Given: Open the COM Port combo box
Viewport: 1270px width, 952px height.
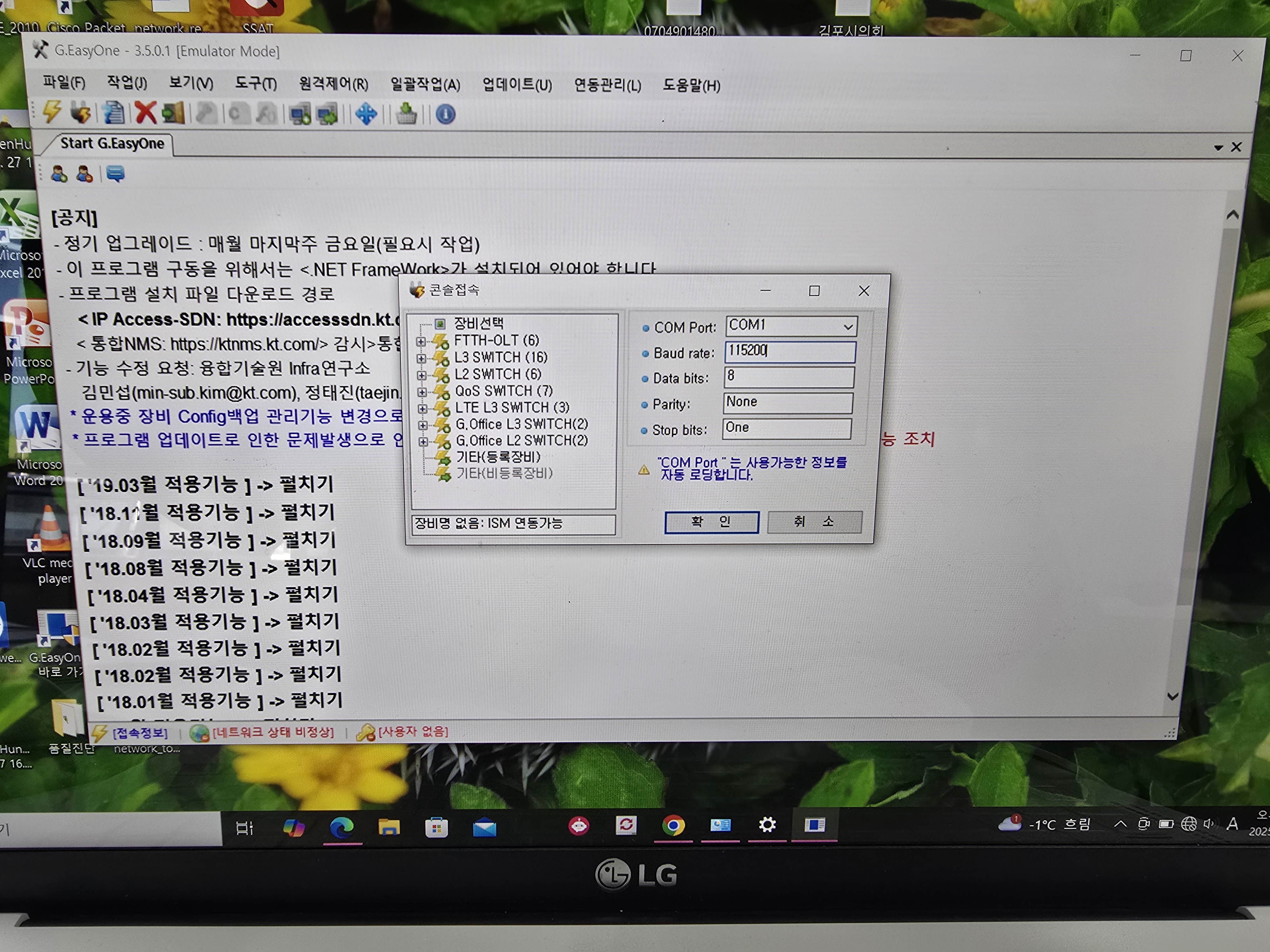Looking at the screenshot, I should (792, 326).
